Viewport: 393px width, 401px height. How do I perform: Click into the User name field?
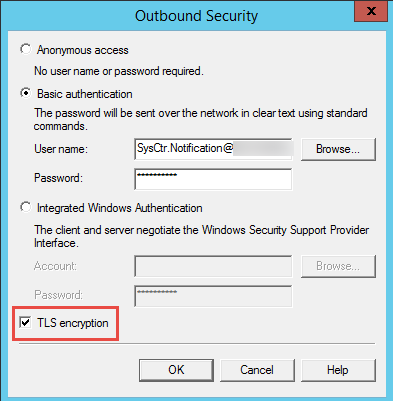[213, 149]
